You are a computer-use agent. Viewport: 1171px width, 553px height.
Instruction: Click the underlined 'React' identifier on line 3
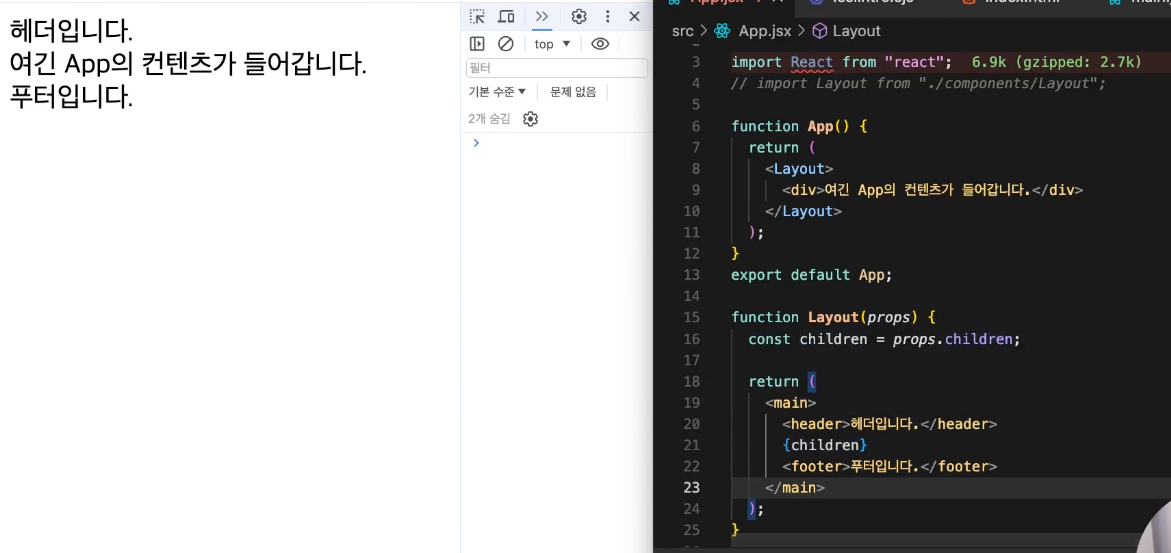click(811, 62)
